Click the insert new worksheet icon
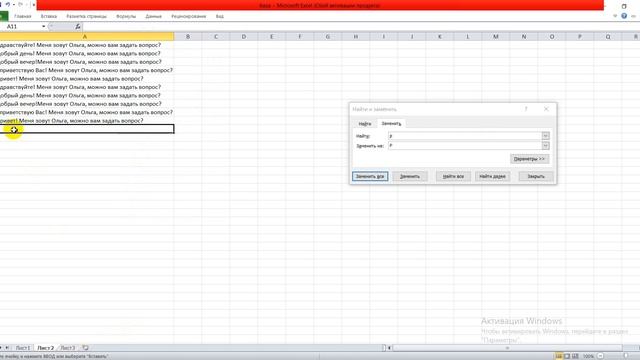The image size is (640, 360). click(x=85, y=348)
